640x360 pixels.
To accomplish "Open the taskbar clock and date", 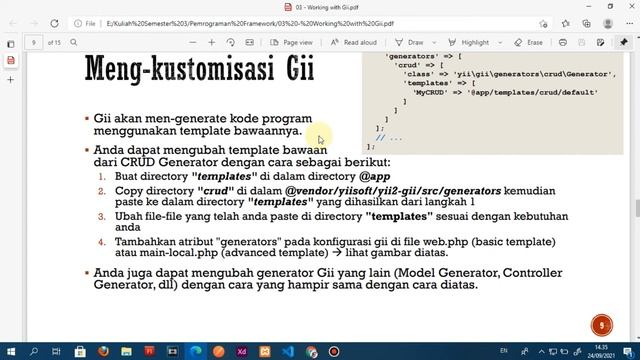I will [x=601, y=351].
